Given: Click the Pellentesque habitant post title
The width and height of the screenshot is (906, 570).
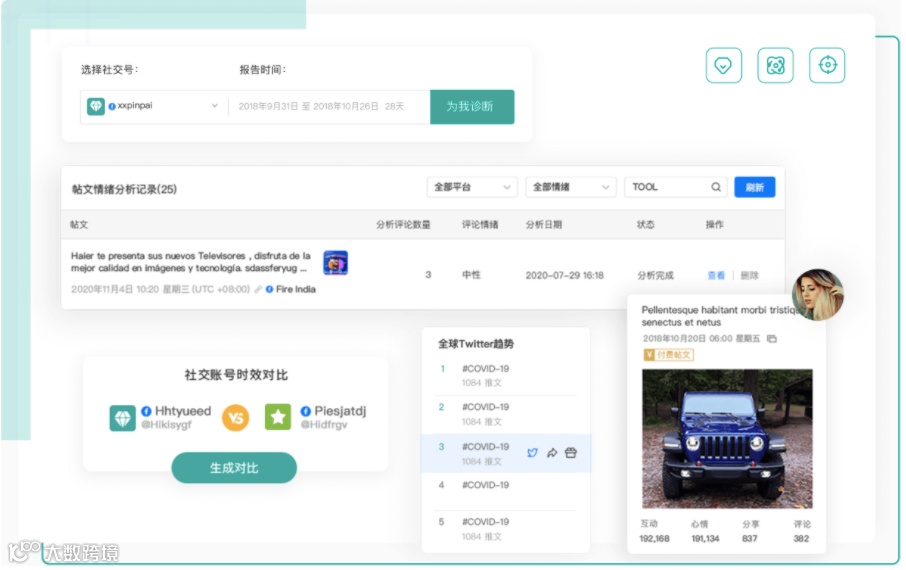Looking at the screenshot, I should tap(719, 316).
